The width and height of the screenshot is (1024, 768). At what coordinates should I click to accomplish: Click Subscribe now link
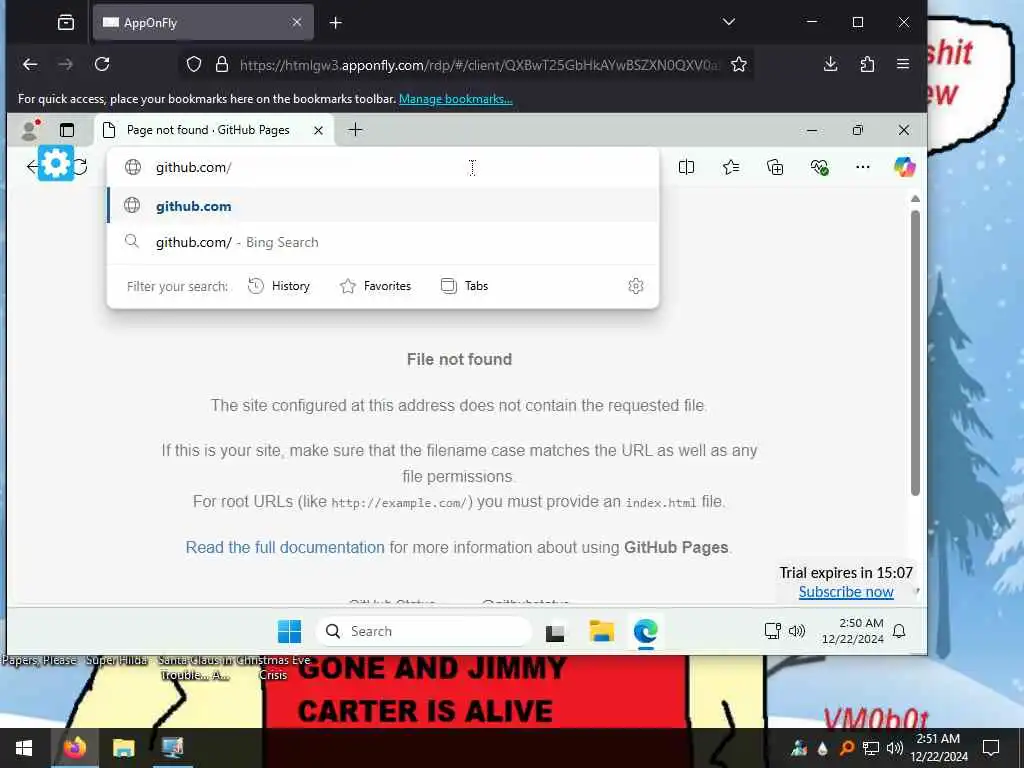pos(846,592)
